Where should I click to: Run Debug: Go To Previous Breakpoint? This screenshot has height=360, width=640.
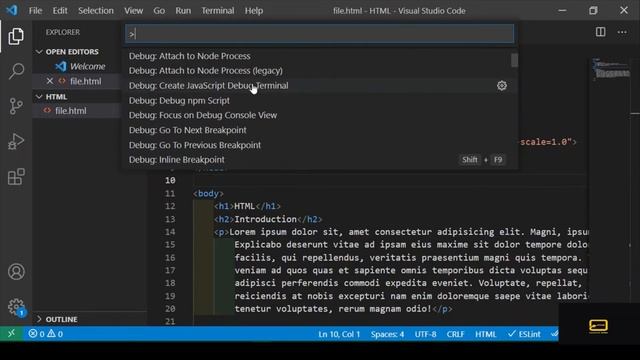pos(320,145)
